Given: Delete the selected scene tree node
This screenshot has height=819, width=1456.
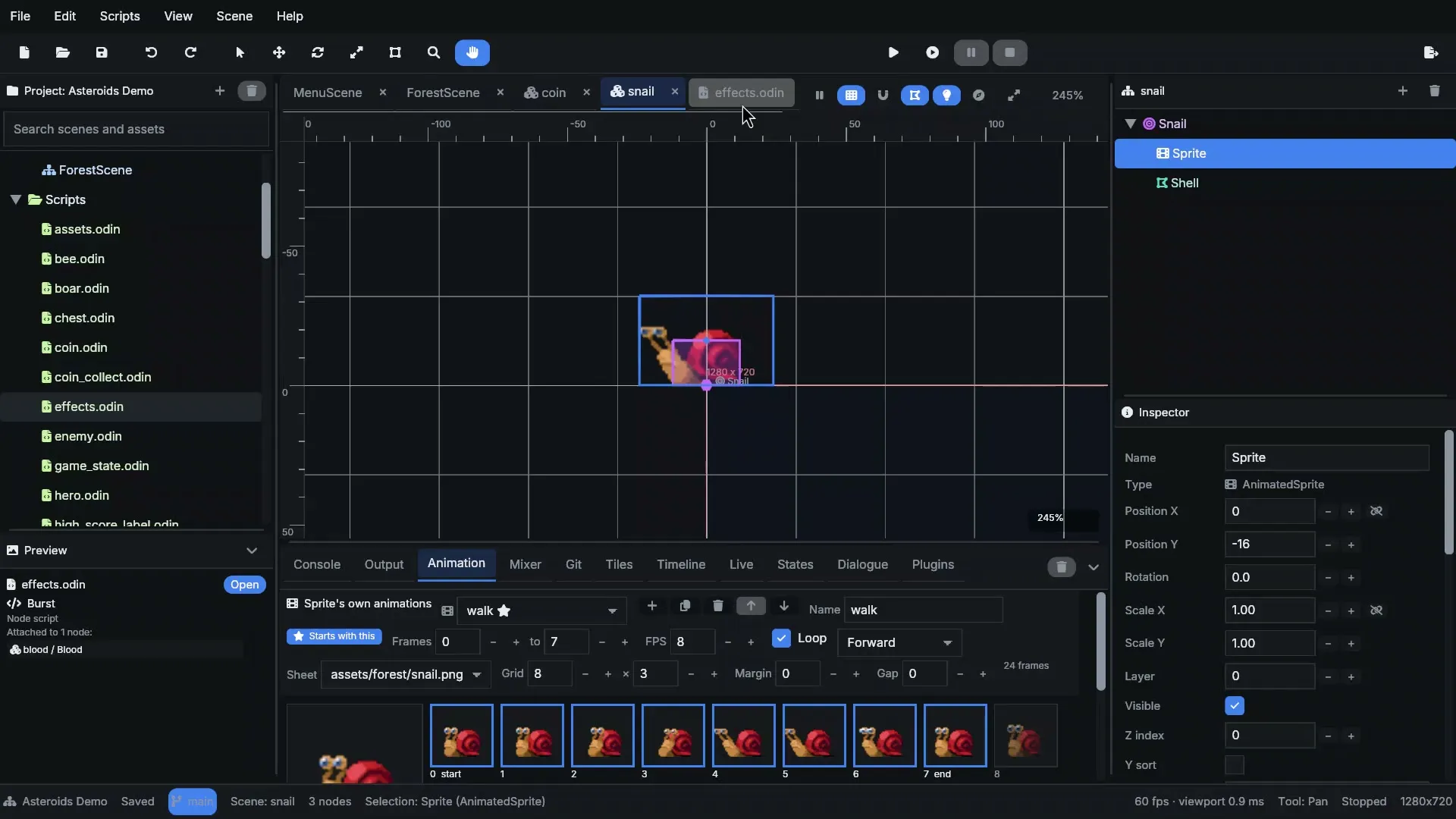Looking at the screenshot, I should pyautogui.click(x=1435, y=91).
